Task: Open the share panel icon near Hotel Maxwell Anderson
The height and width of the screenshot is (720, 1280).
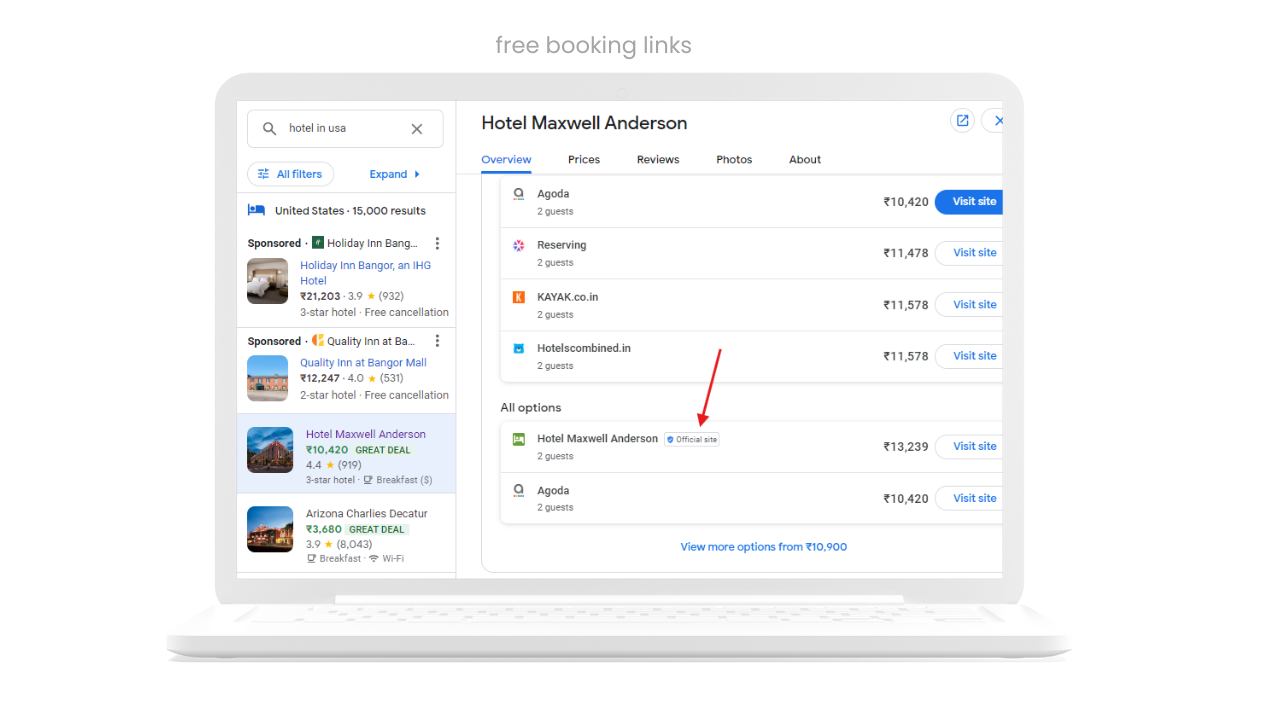Action: [x=961, y=120]
